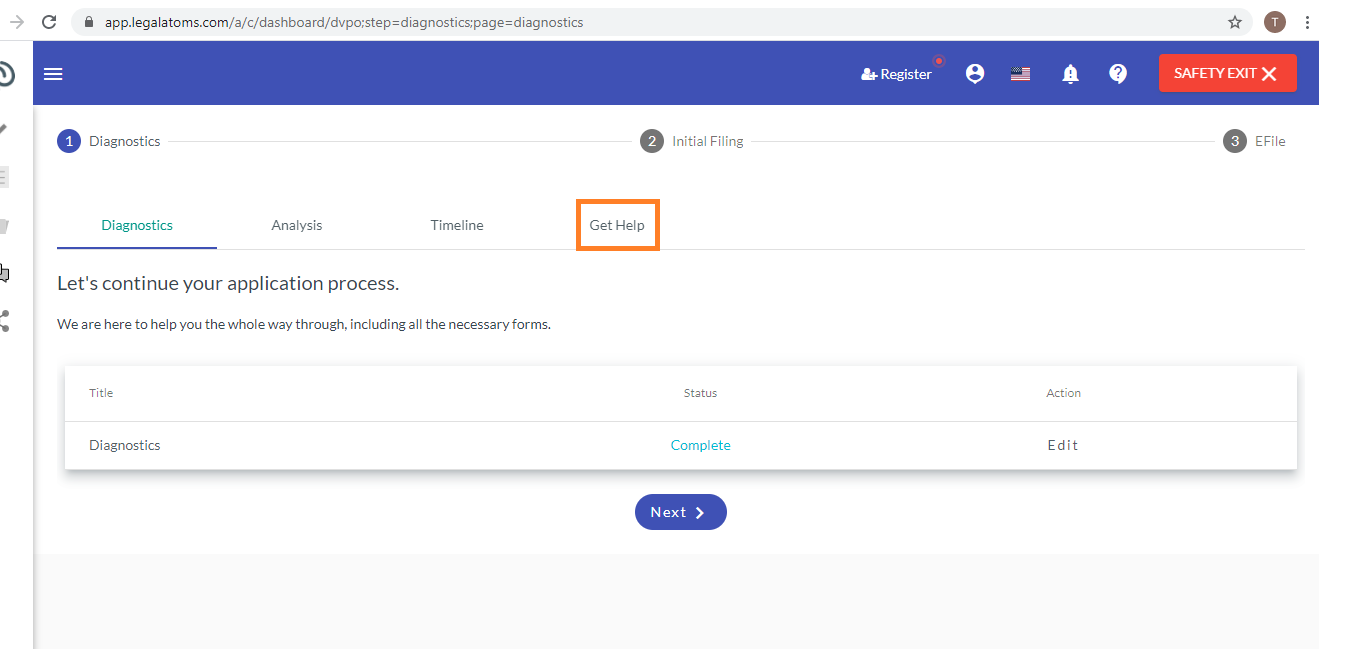Go to step 1 Diagnostics

(109, 141)
